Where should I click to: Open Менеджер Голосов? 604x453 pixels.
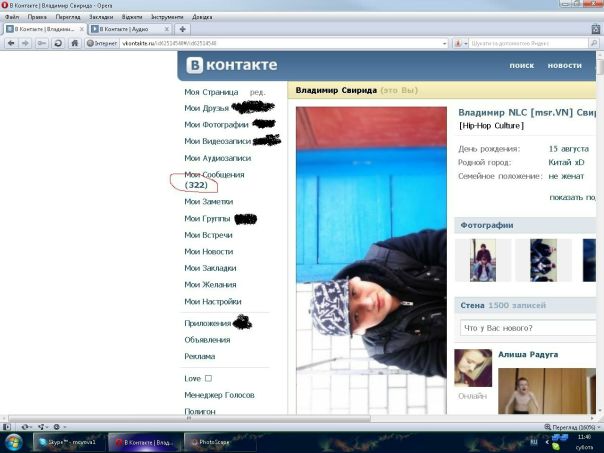pos(219,395)
